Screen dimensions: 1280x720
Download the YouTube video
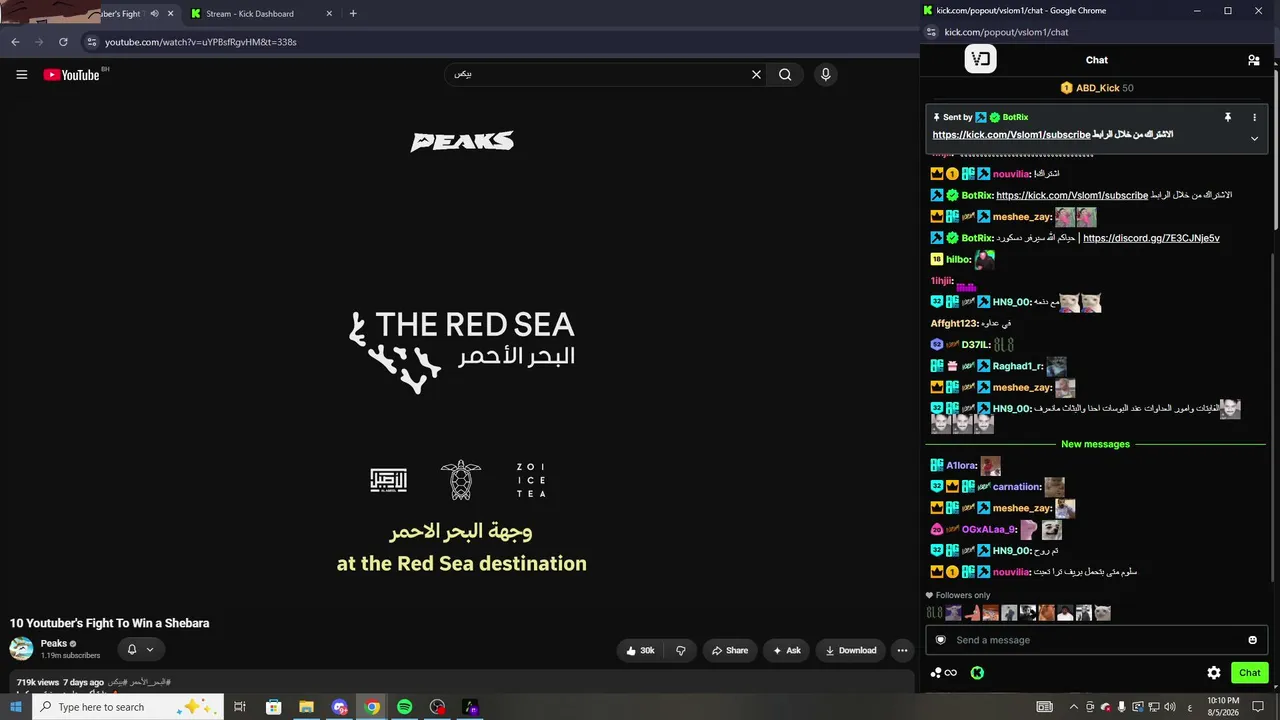pyautogui.click(x=851, y=650)
